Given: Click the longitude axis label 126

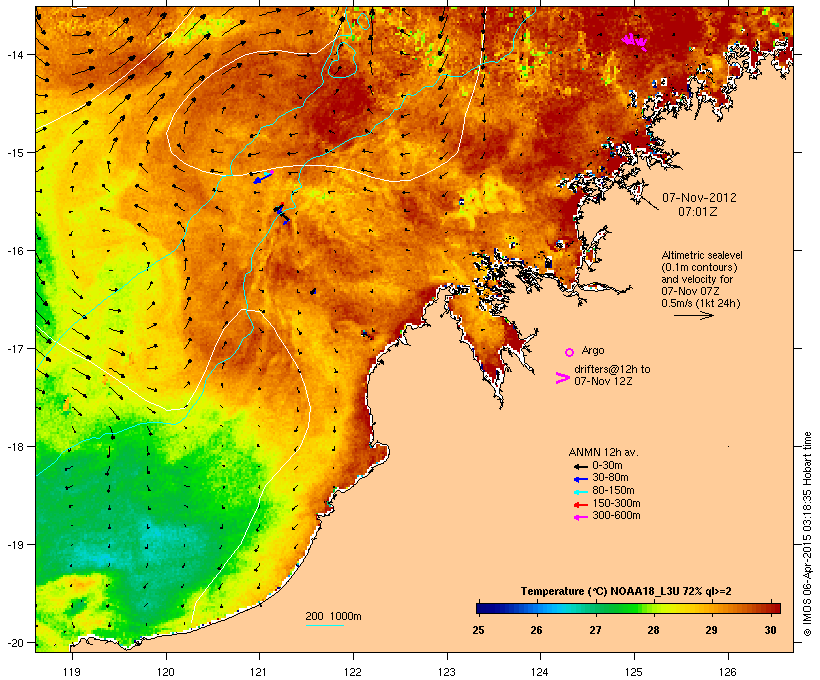Looking at the screenshot, I should click(x=728, y=672).
